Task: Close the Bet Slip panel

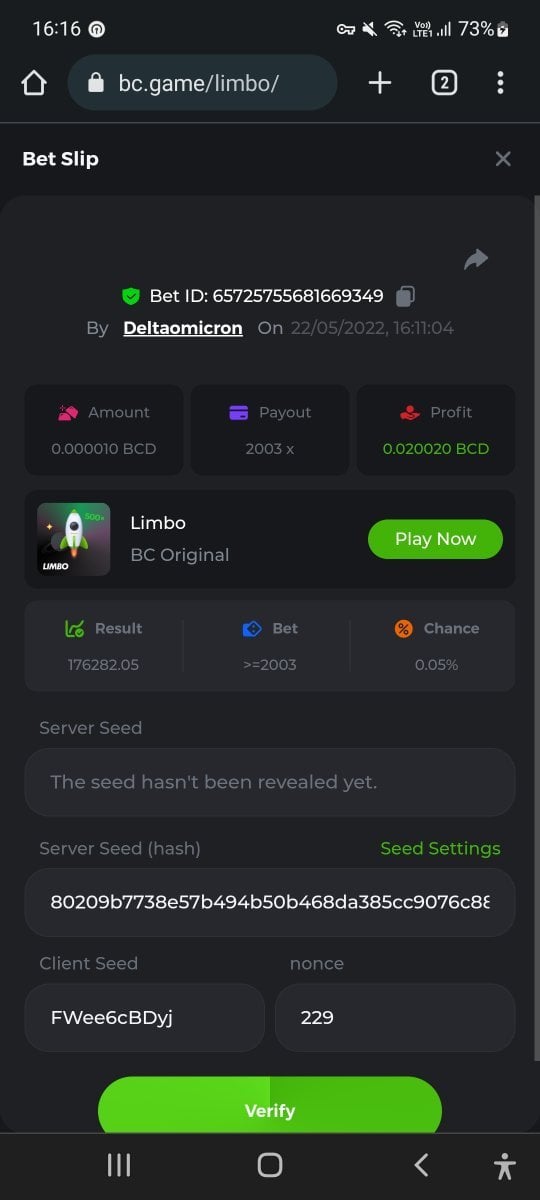Action: 503,159
